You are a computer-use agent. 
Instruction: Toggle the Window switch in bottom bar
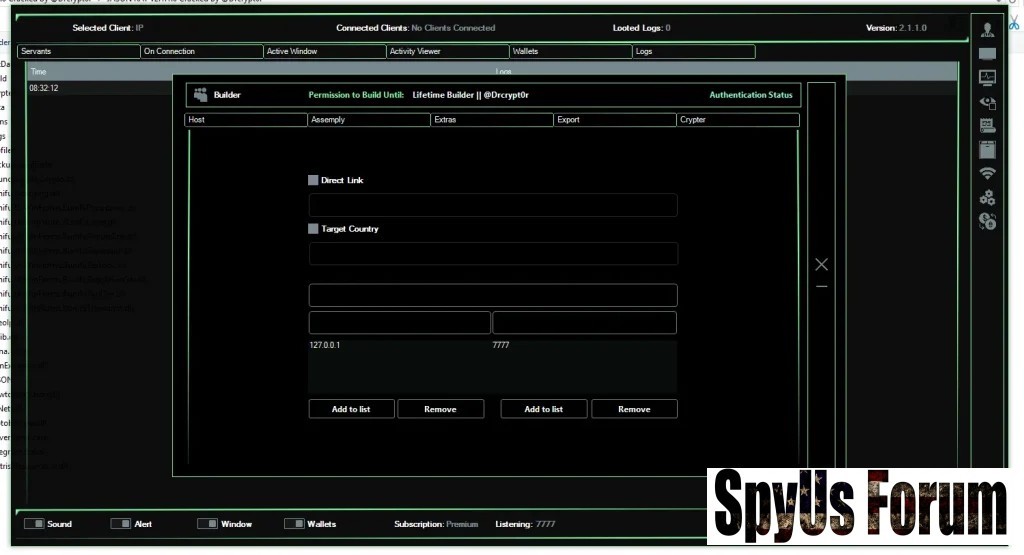[208, 523]
